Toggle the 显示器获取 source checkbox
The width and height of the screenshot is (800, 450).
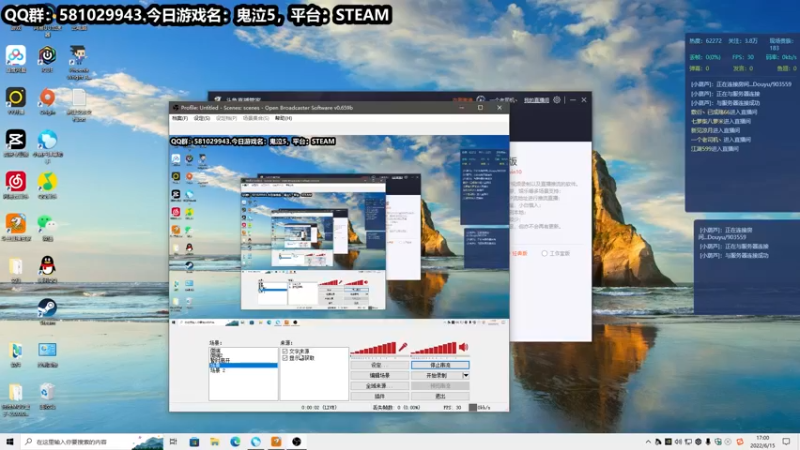pyautogui.click(x=285, y=358)
